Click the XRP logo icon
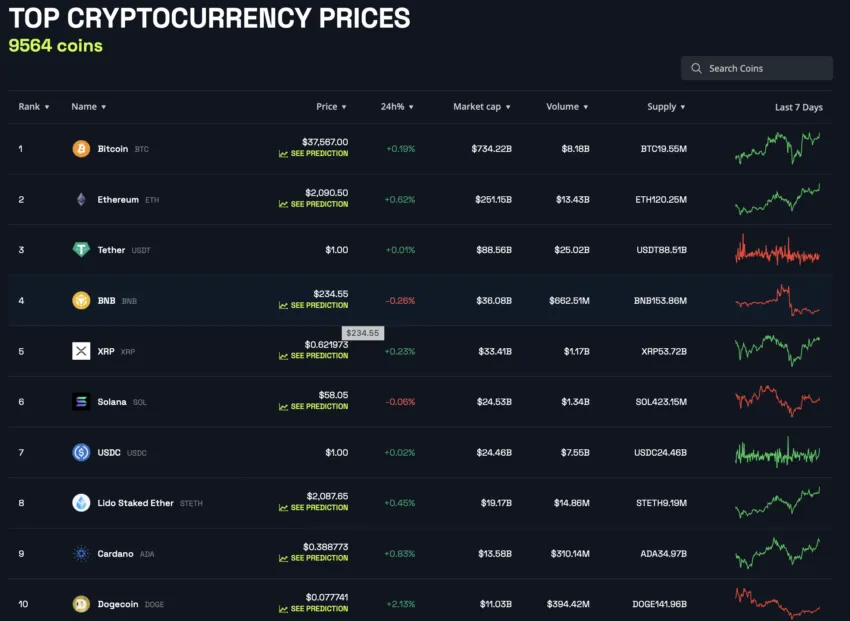Image resolution: width=850 pixels, height=621 pixels. click(x=80, y=350)
